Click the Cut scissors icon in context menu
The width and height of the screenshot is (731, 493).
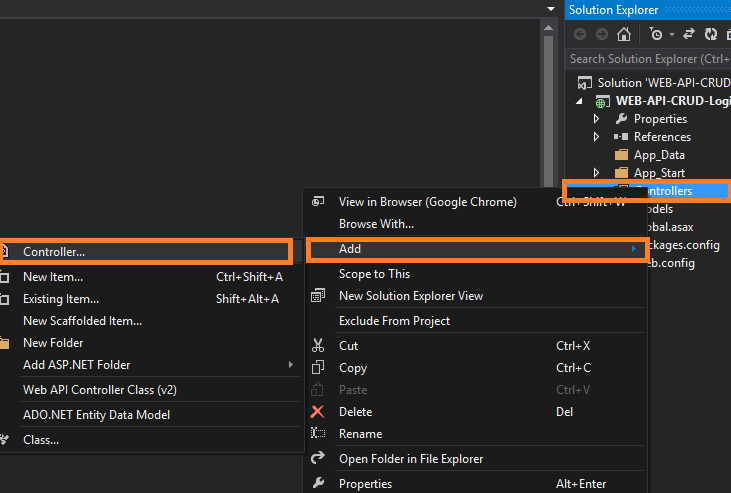tap(318, 345)
